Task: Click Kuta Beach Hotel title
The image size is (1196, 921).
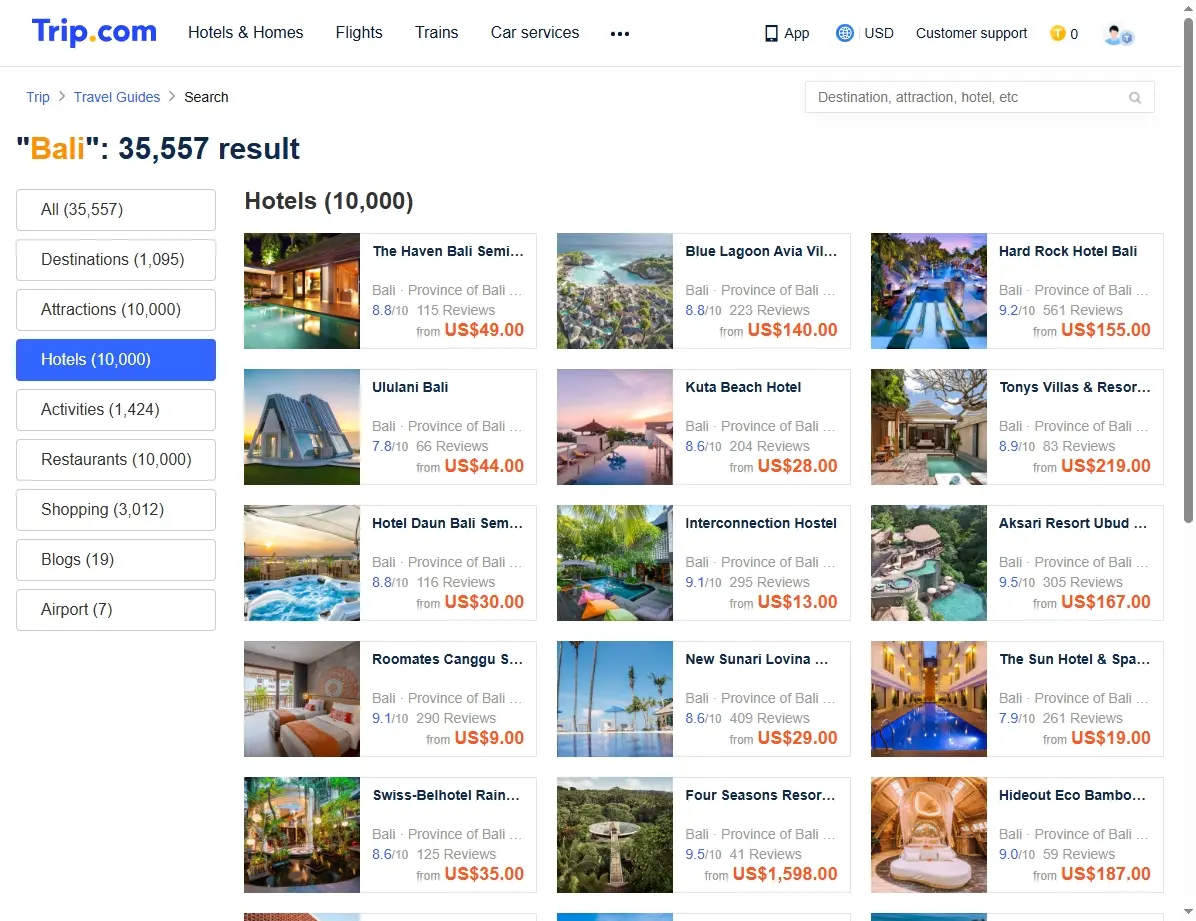Action: (743, 387)
